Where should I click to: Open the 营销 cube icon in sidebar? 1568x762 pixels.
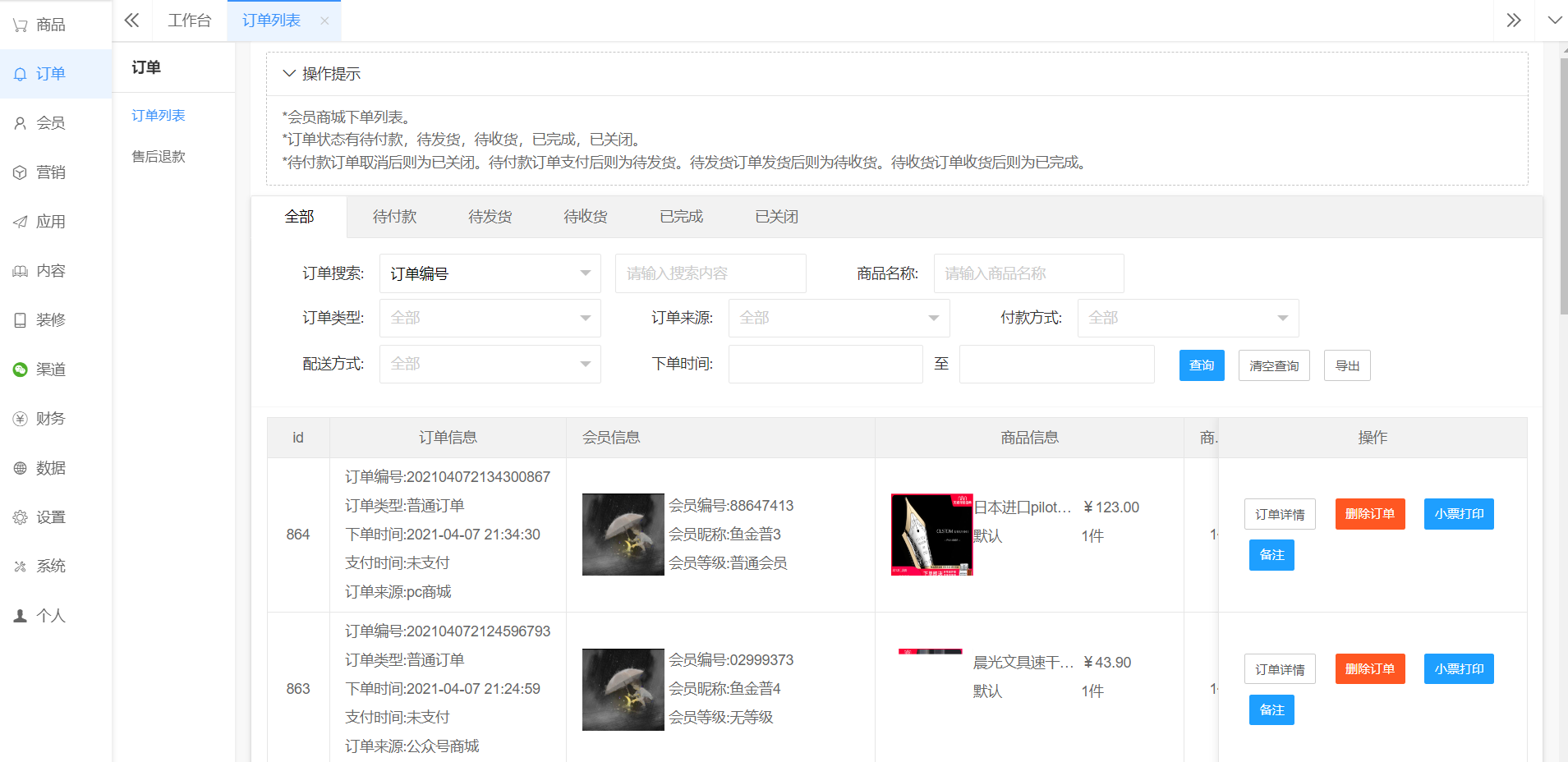21,172
